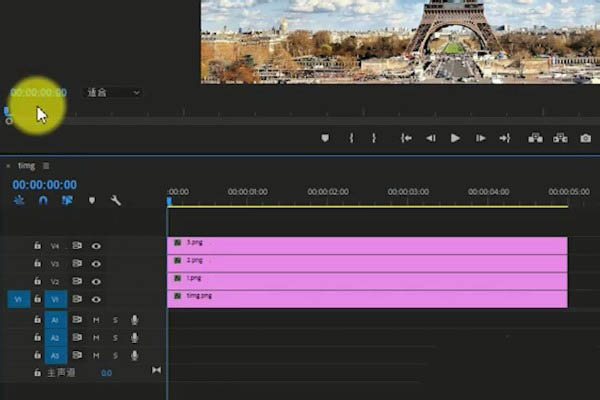
Task: Click the Lift button
Action: [535, 138]
